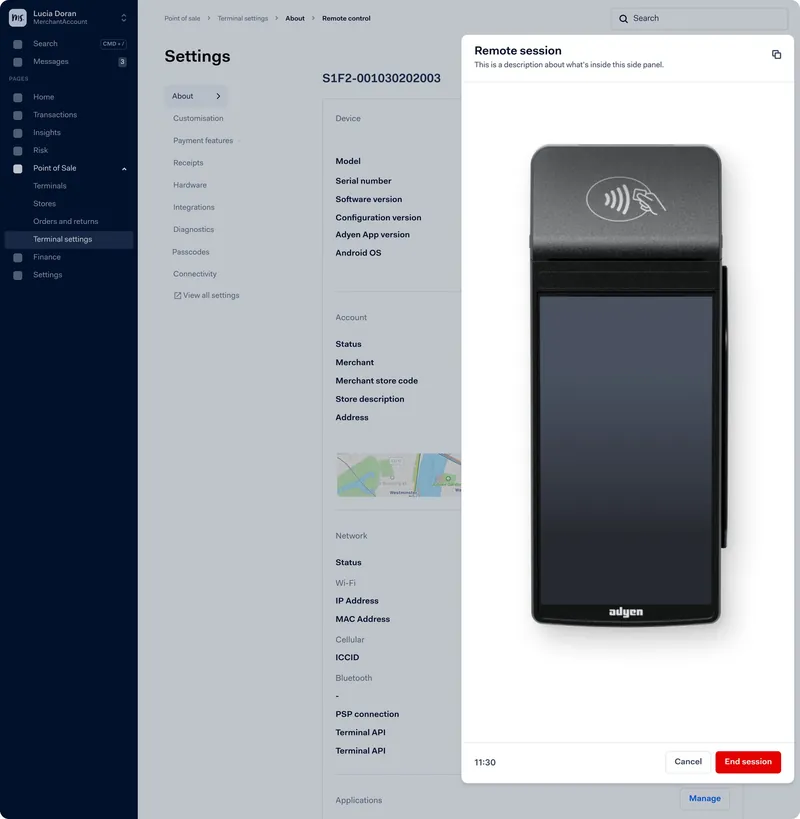This screenshot has height=819, width=800.
Task: Click the CMD + / shortcut badge
Action: point(113,44)
